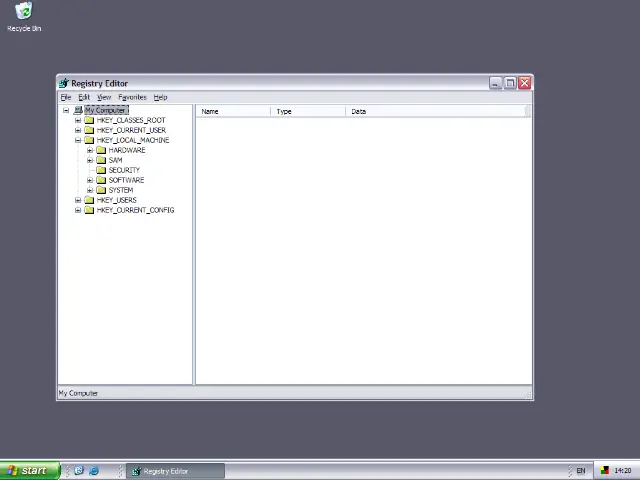Click the taskbar clock showing 14:20
The image size is (640, 480).
click(622, 471)
